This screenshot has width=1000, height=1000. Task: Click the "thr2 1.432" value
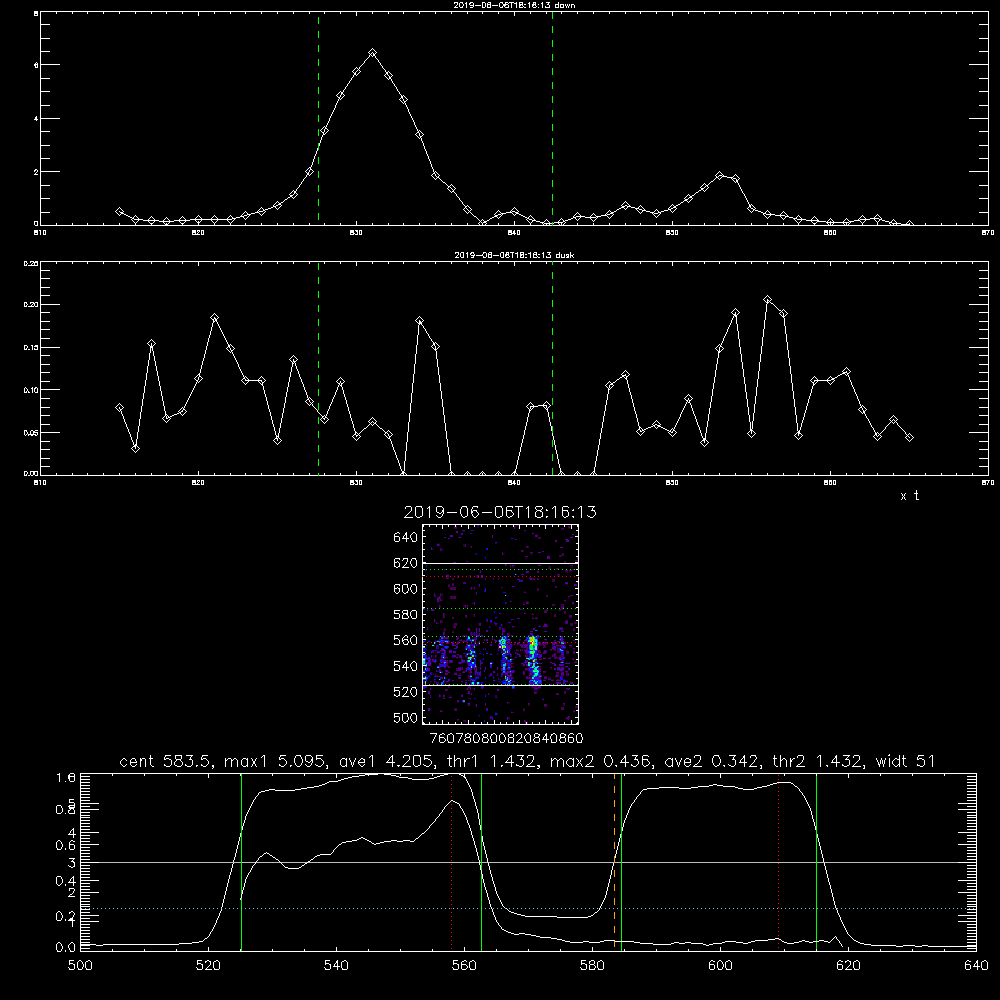[x=816, y=761]
